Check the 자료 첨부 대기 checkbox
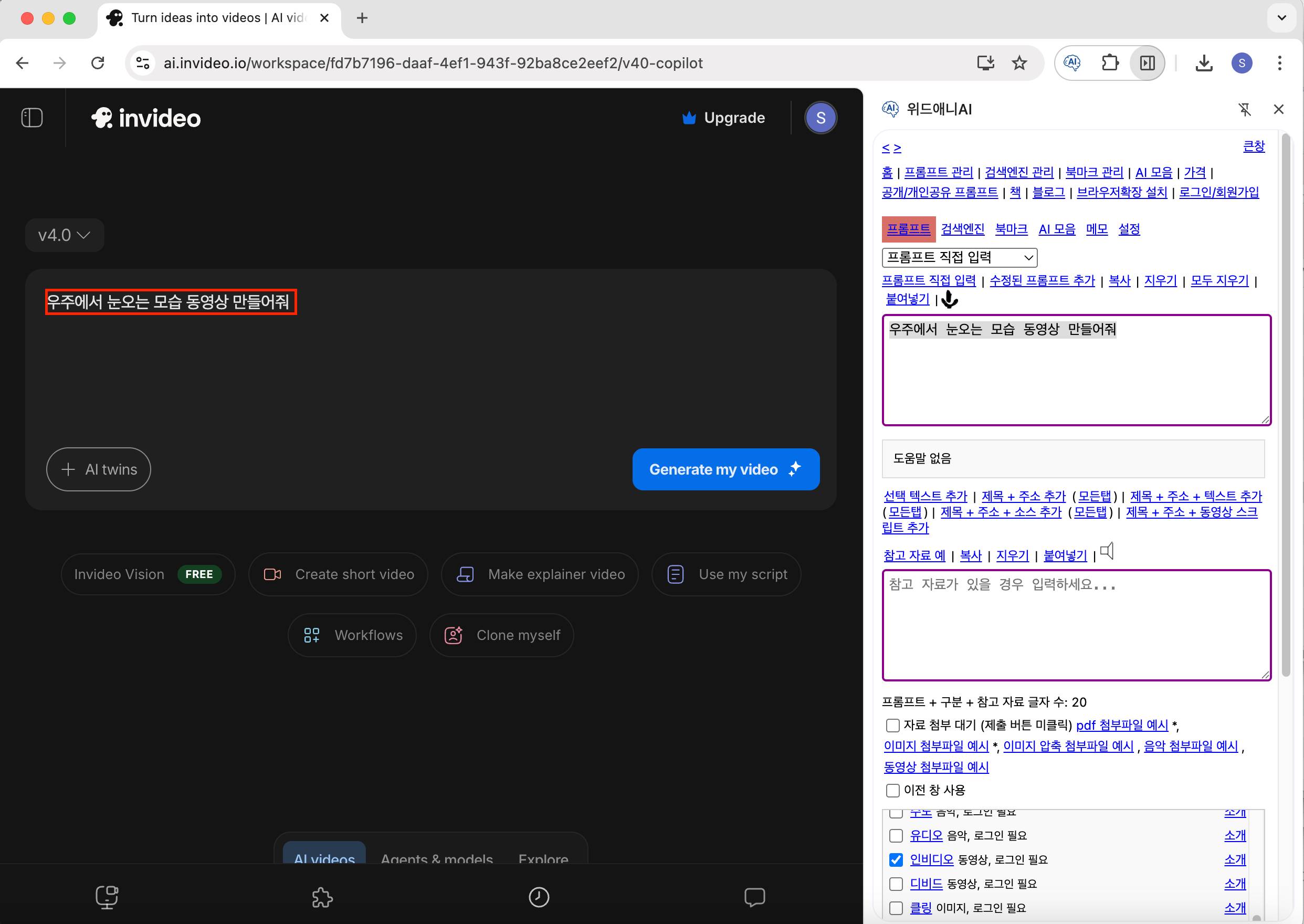This screenshot has width=1304, height=924. 892,726
